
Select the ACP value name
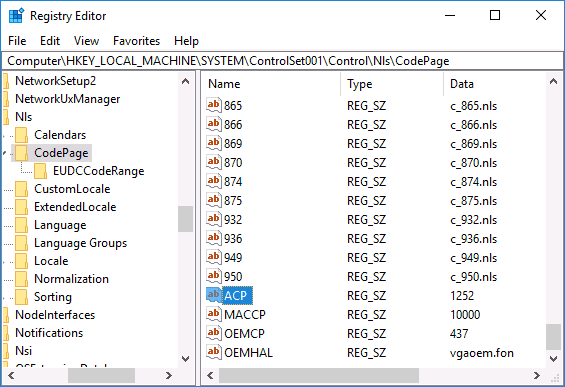[x=236, y=295]
